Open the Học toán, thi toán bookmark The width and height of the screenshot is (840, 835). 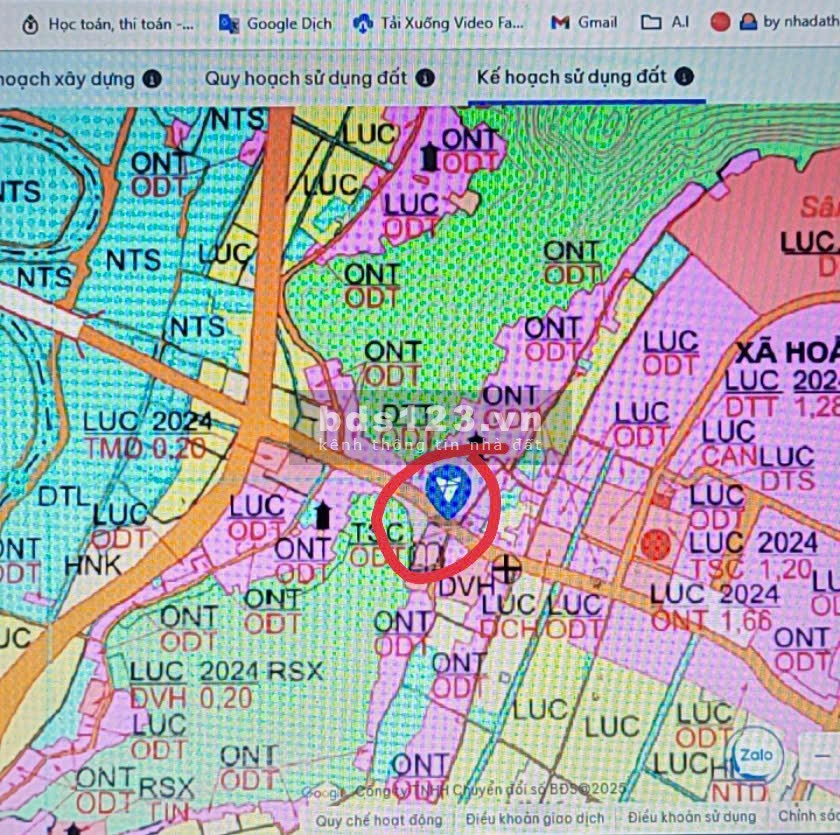[x=110, y=22]
